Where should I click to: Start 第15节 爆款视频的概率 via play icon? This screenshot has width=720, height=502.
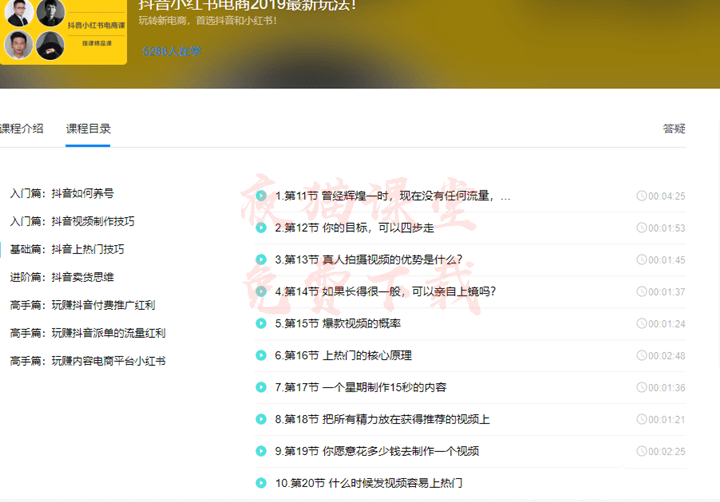point(261,323)
